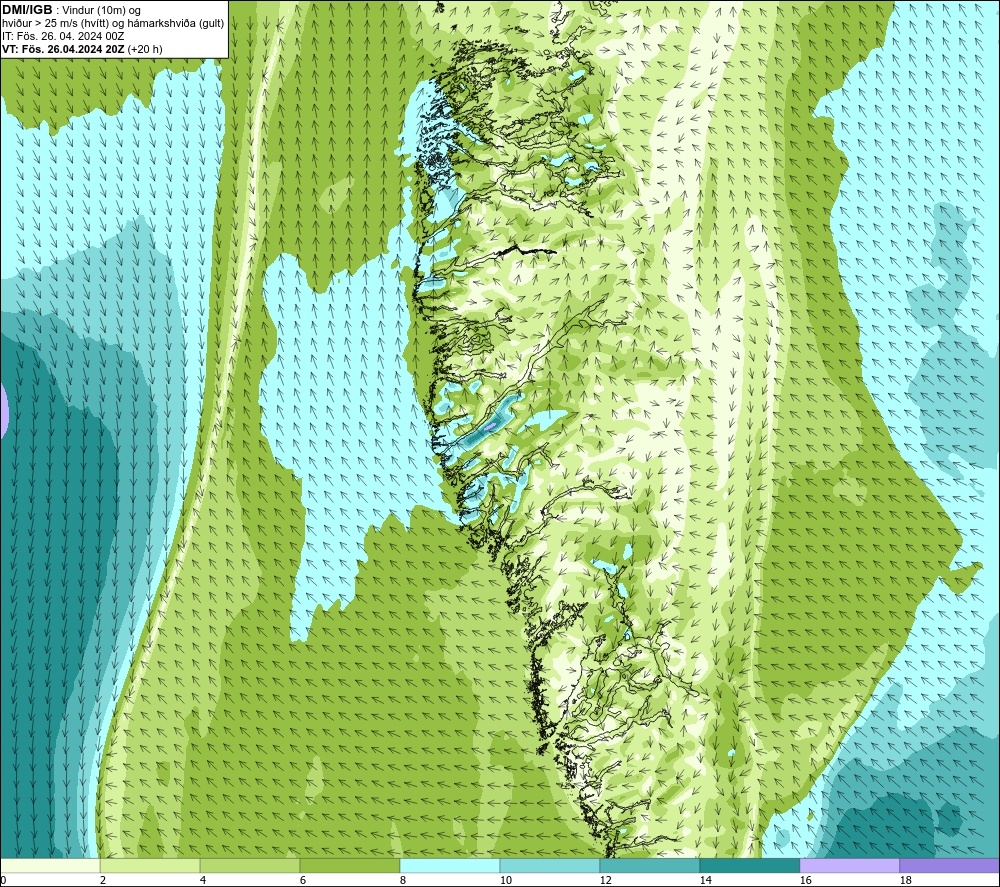Pick the 4–6 m/s medium green swatch
Image resolution: width=1000 pixels, height=887 pixels.
pos(250,865)
